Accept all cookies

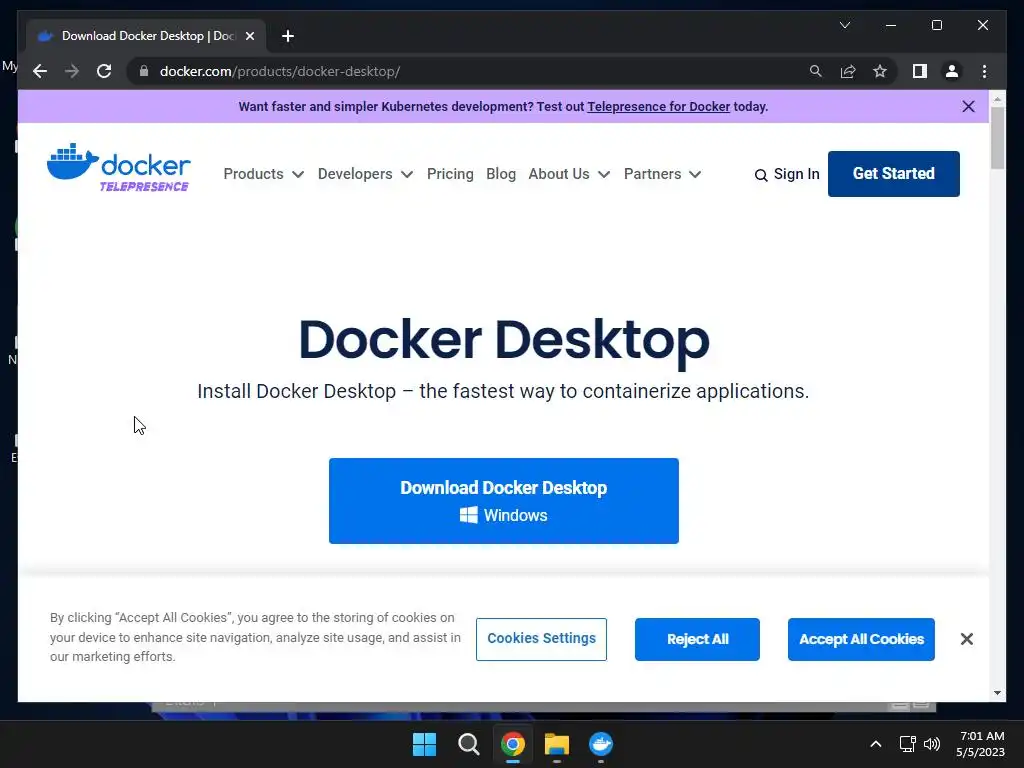[861, 639]
